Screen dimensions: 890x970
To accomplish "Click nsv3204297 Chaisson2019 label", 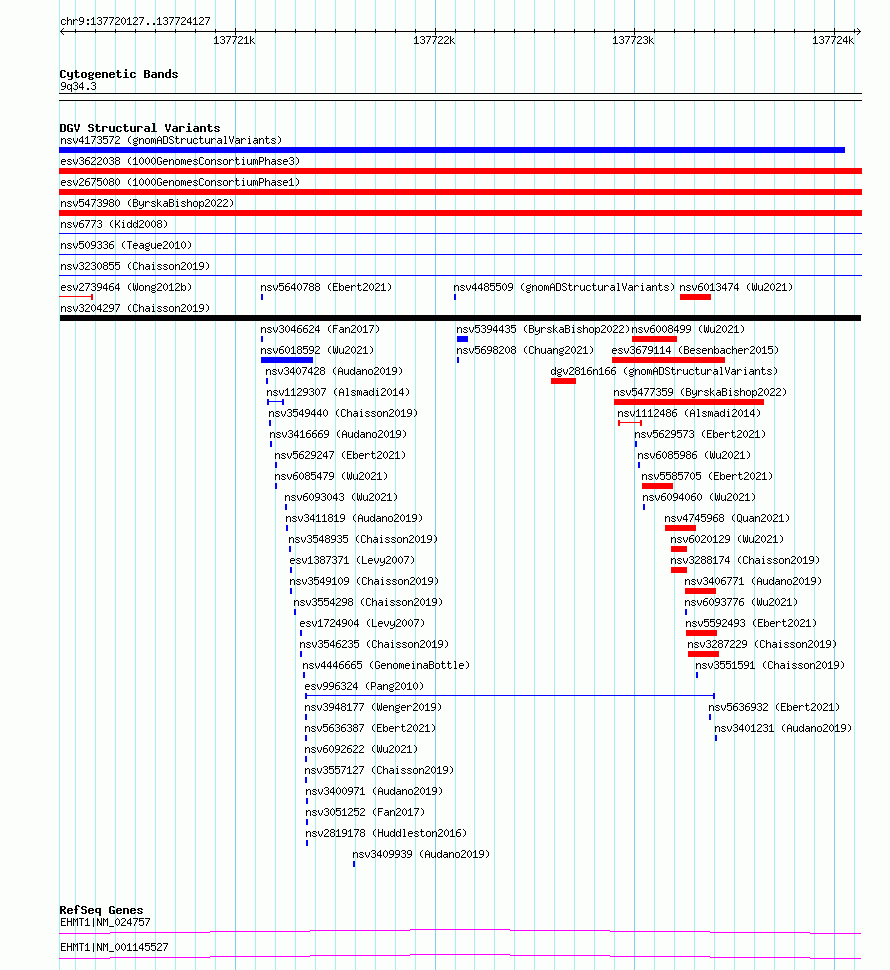I will coord(135,309).
